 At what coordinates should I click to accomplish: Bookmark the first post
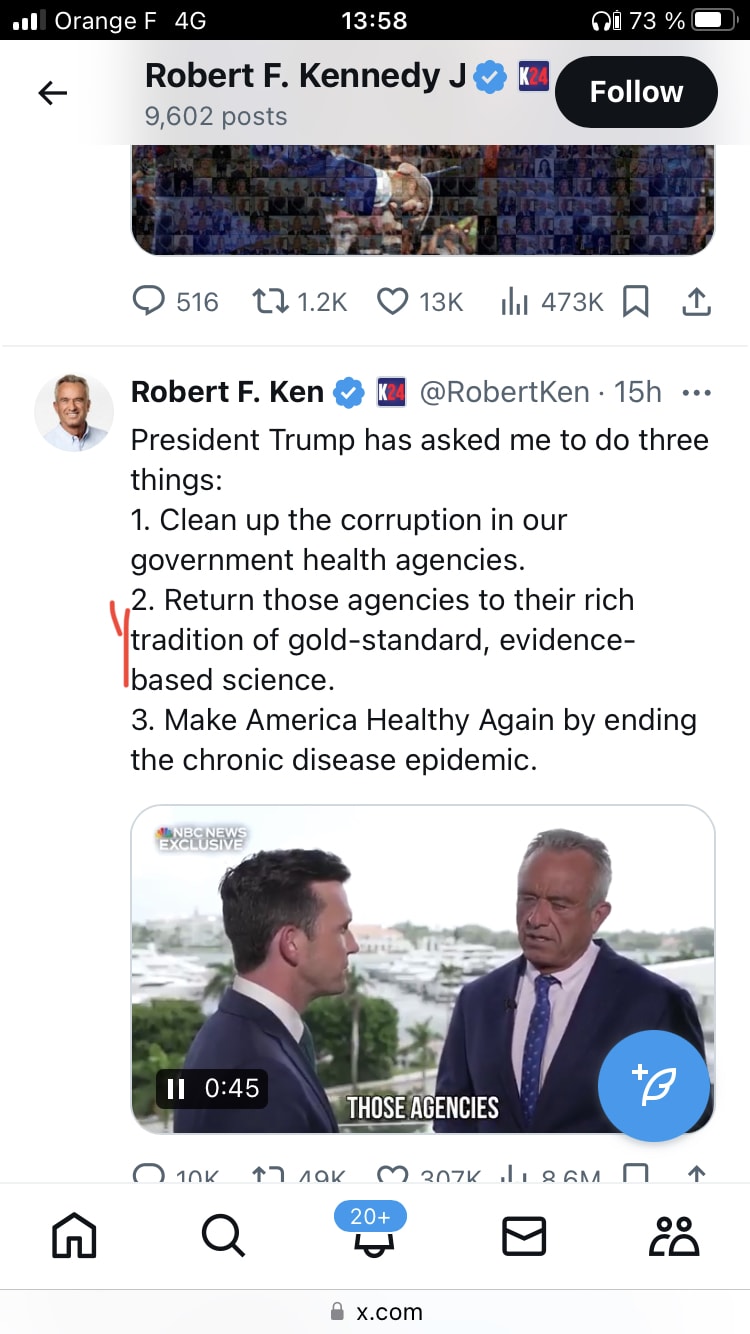point(635,302)
